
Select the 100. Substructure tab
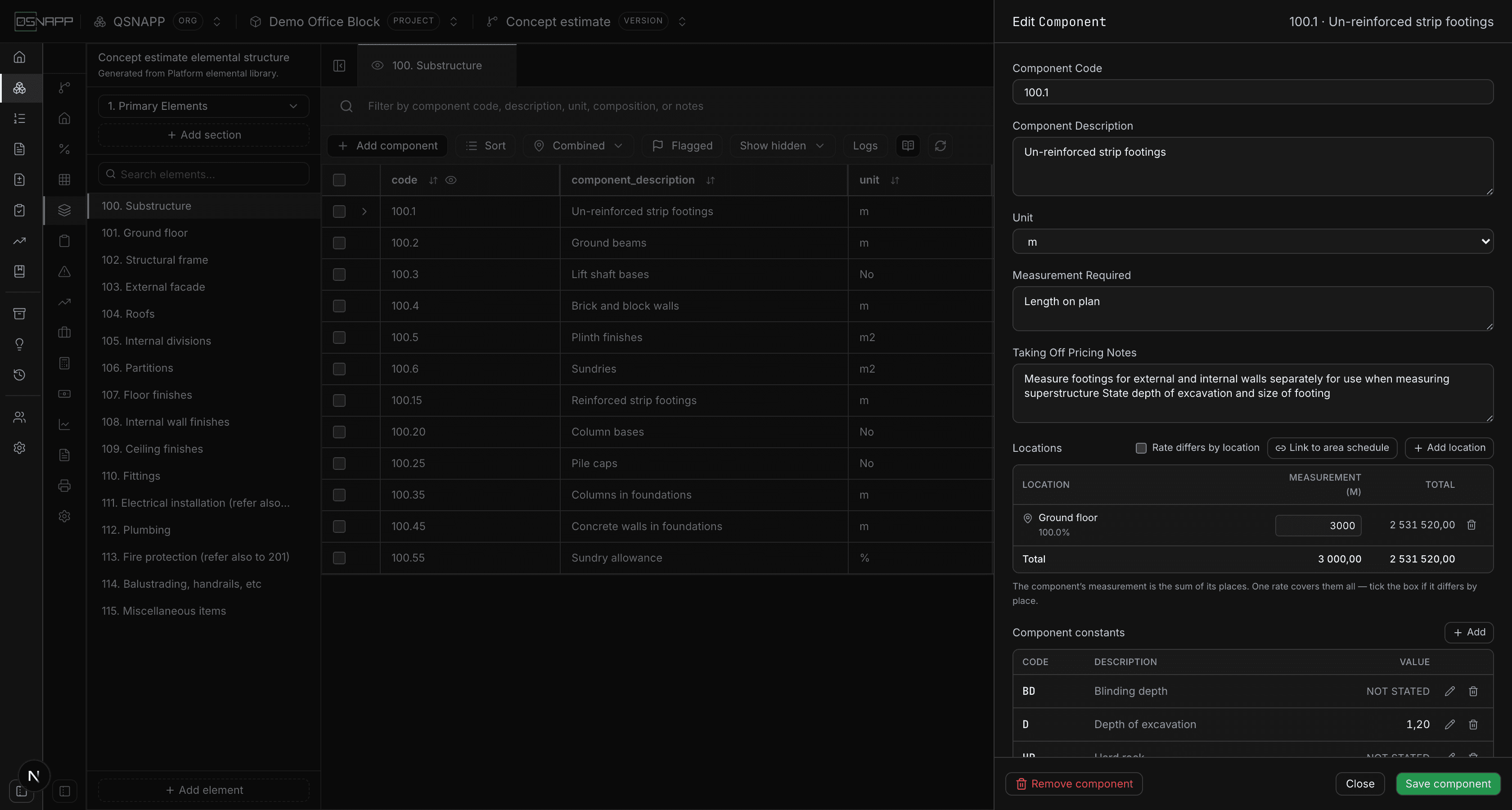click(436, 65)
